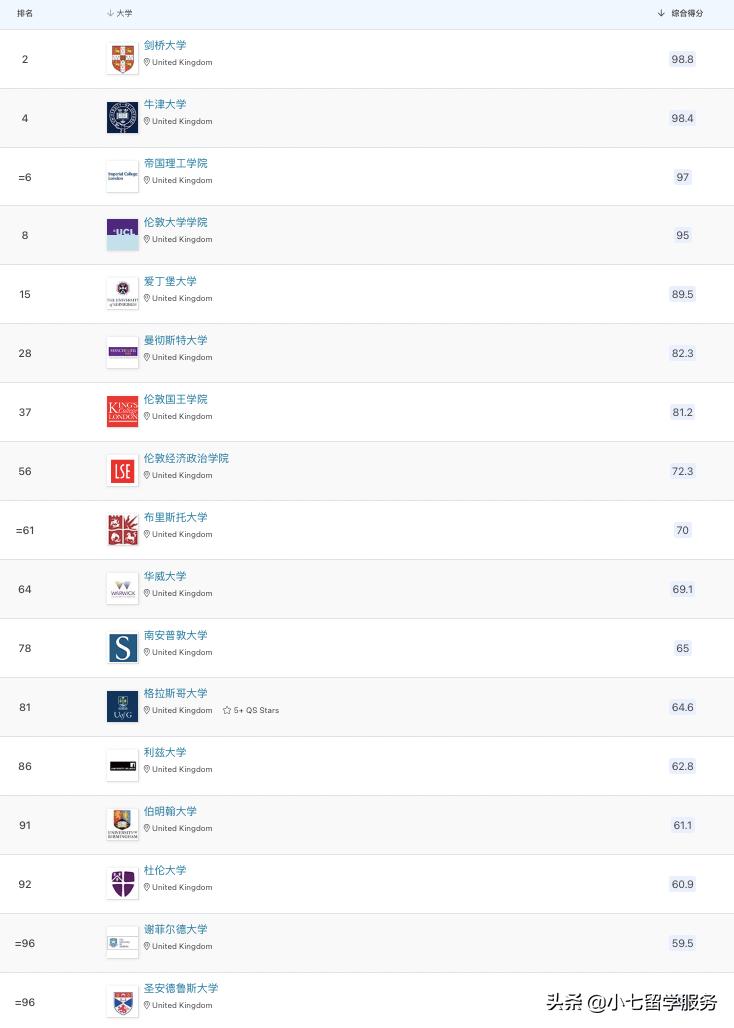Click the Warwick University logo

[123, 589]
